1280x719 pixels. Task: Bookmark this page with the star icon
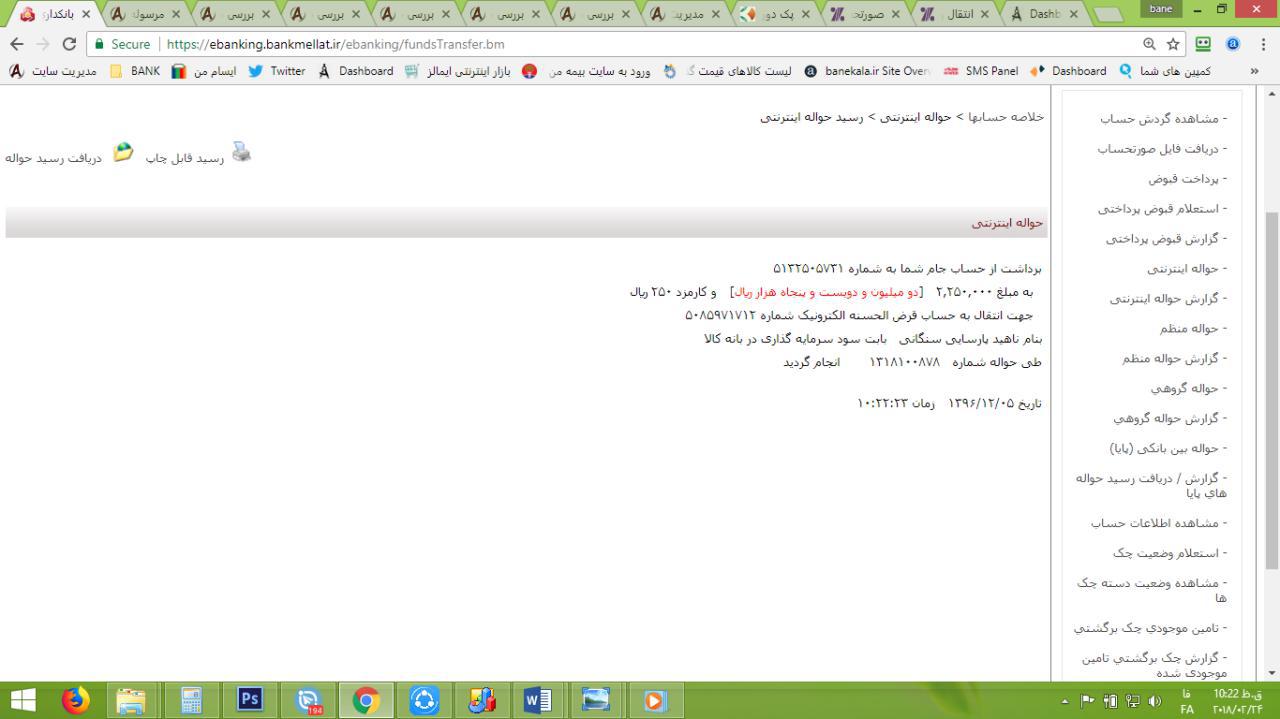tap(1174, 44)
